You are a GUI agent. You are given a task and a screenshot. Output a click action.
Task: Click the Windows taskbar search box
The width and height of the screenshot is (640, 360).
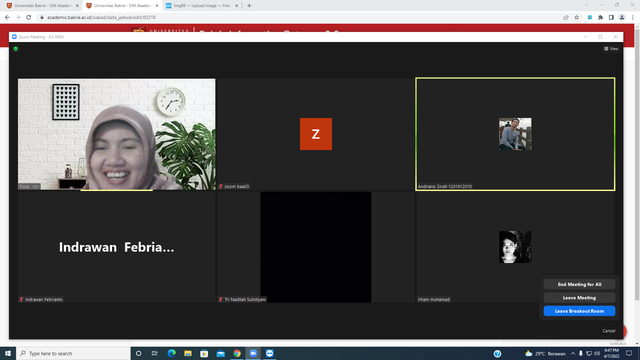[x=73, y=353]
